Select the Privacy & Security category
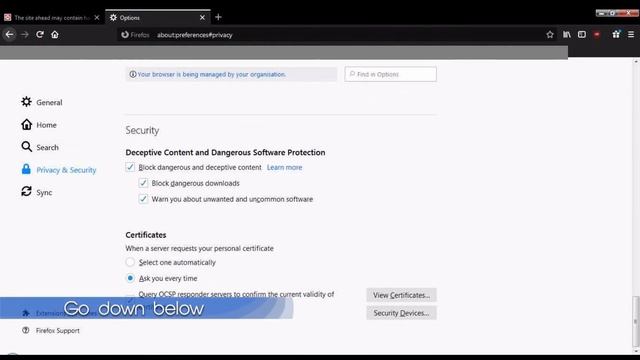The width and height of the screenshot is (640, 360). (59, 169)
